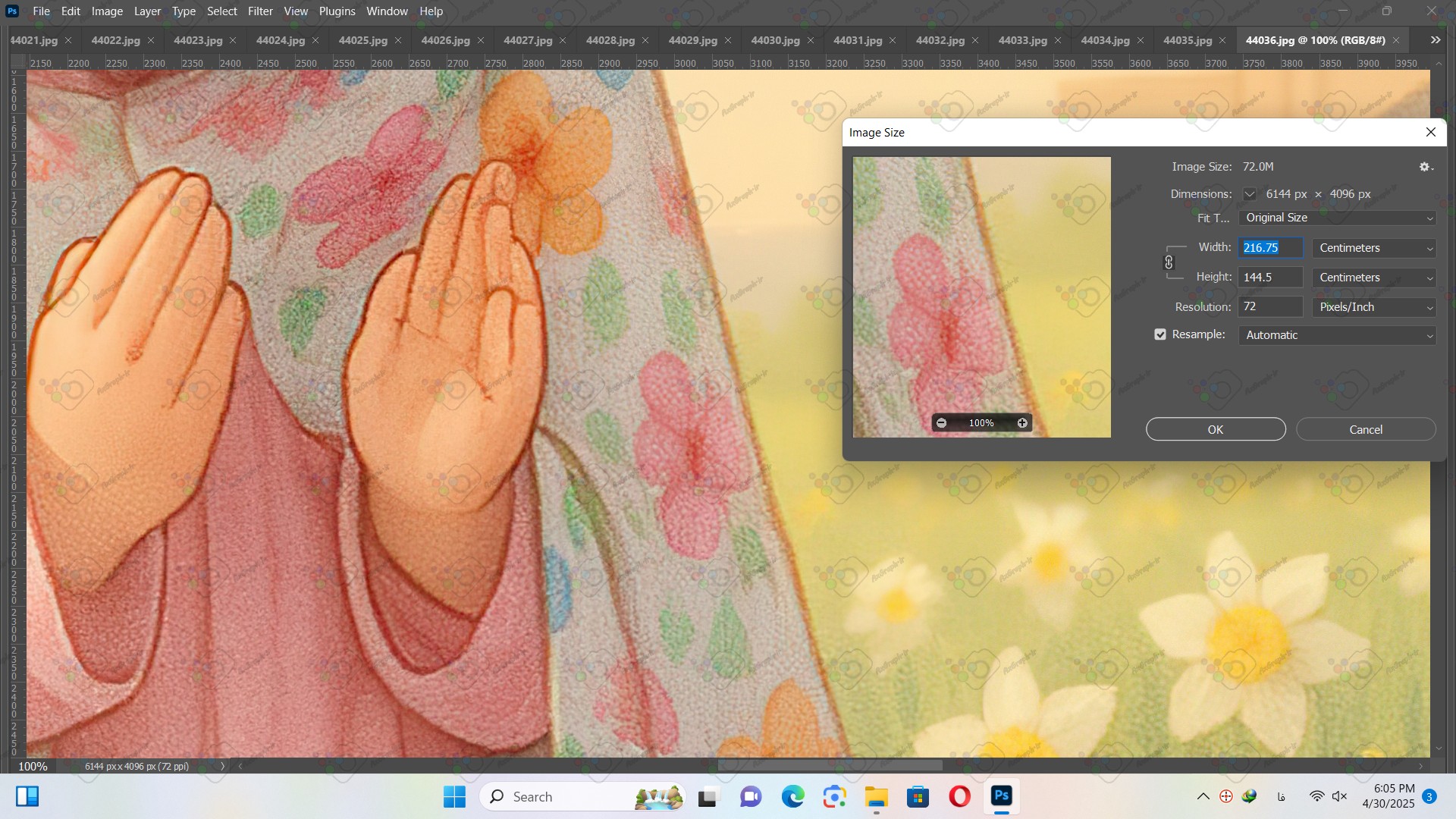
Task: Click the 100% zoom level field
Action: point(33,767)
